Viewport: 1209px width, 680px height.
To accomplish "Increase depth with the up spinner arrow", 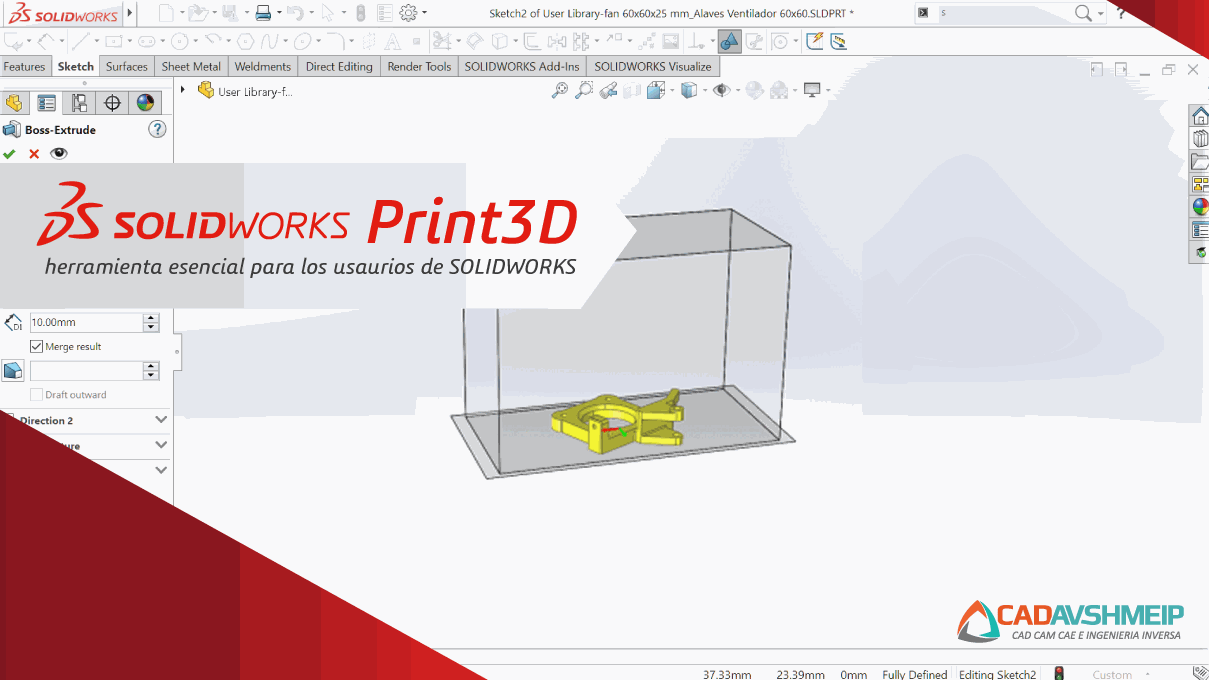I will [151, 318].
